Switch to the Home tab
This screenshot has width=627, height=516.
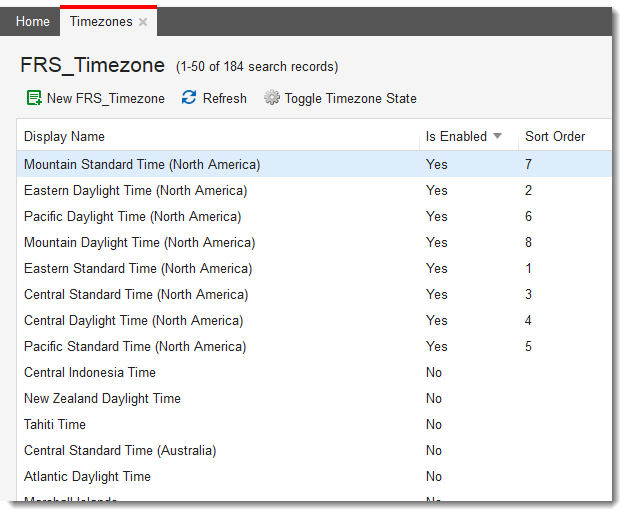pyautogui.click(x=33, y=21)
